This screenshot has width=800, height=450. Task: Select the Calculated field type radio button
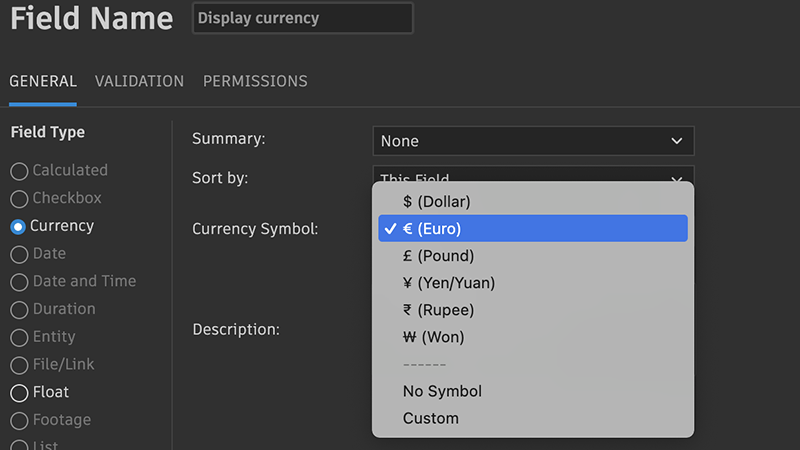[19, 171]
